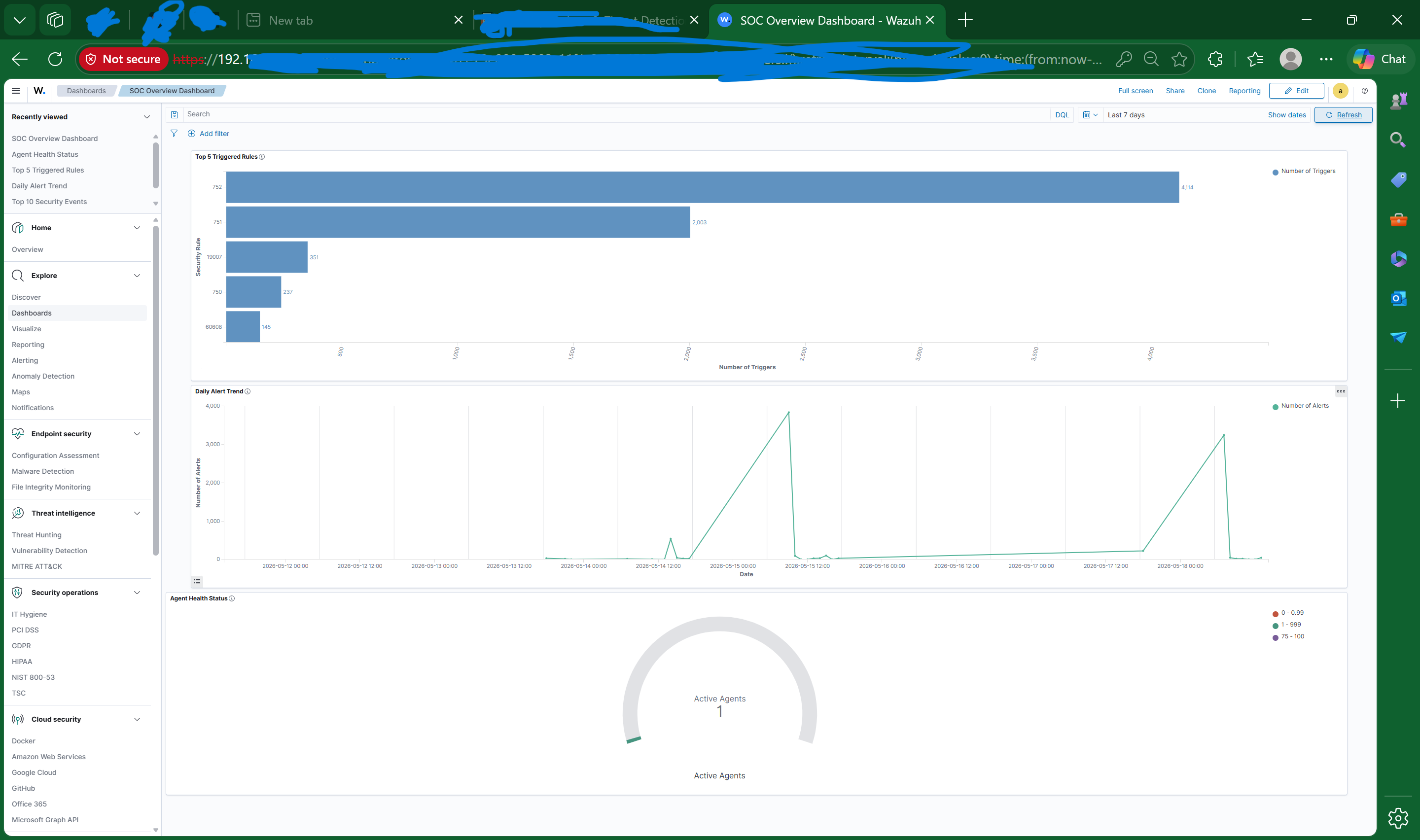
Task: Collapse the Recently viewed section
Action: tap(146, 117)
